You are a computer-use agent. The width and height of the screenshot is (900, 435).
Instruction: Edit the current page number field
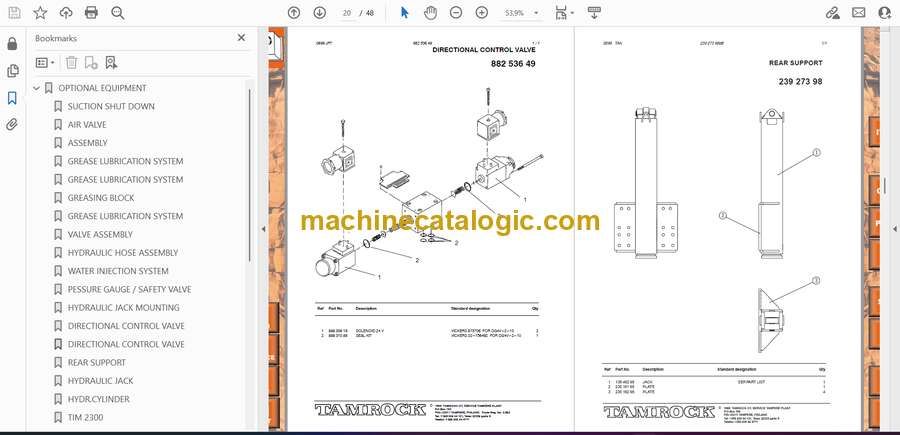point(346,13)
